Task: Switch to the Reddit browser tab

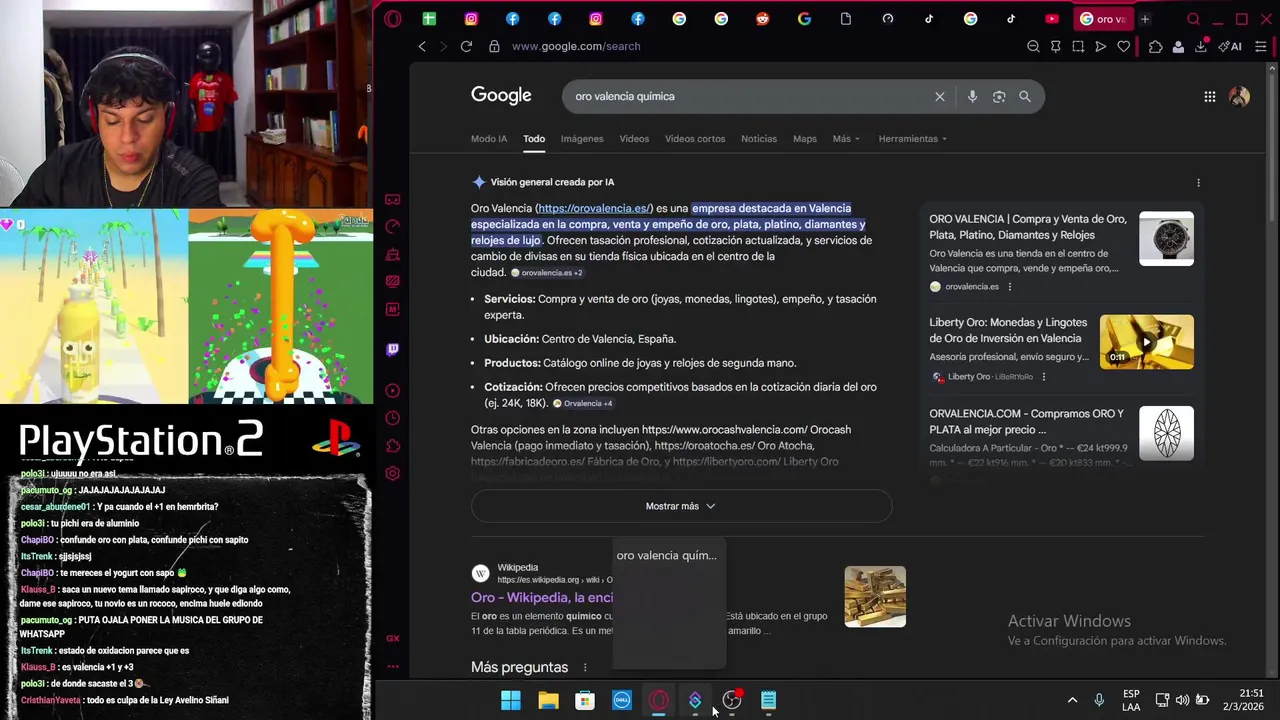Action: pos(763,19)
